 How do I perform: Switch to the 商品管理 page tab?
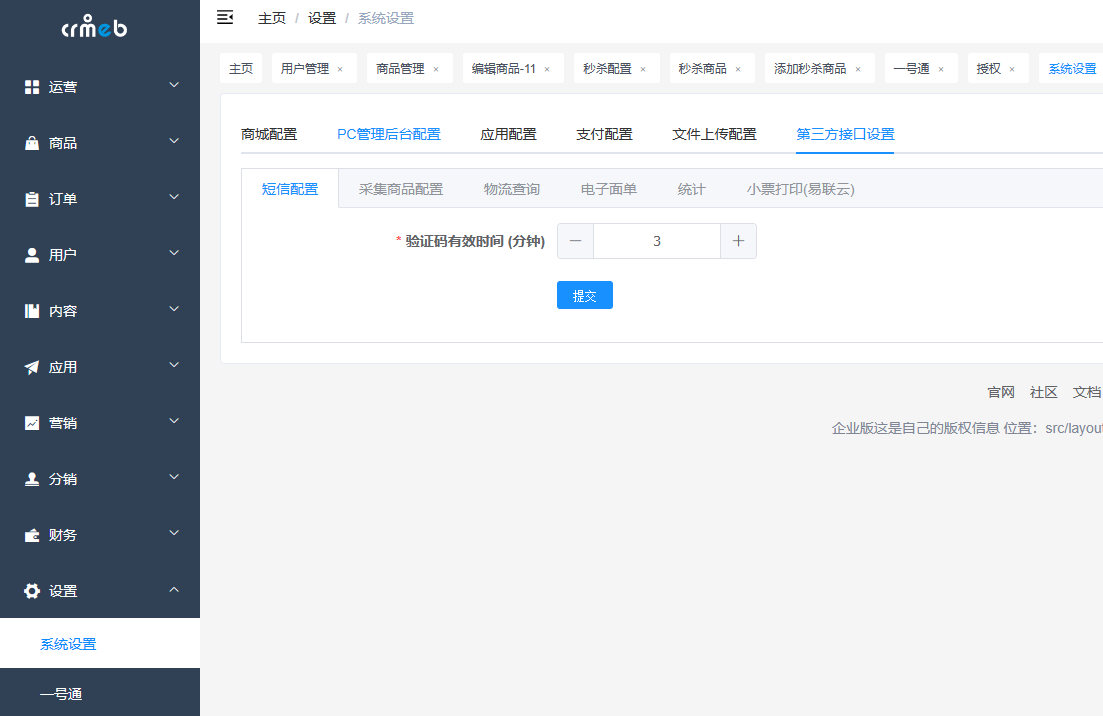click(x=409, y=68)
